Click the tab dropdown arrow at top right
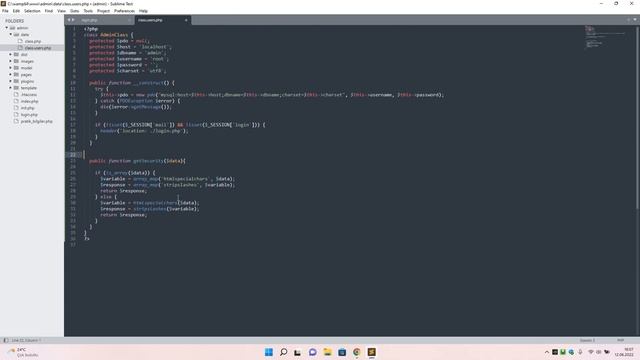 coord(635,20)
